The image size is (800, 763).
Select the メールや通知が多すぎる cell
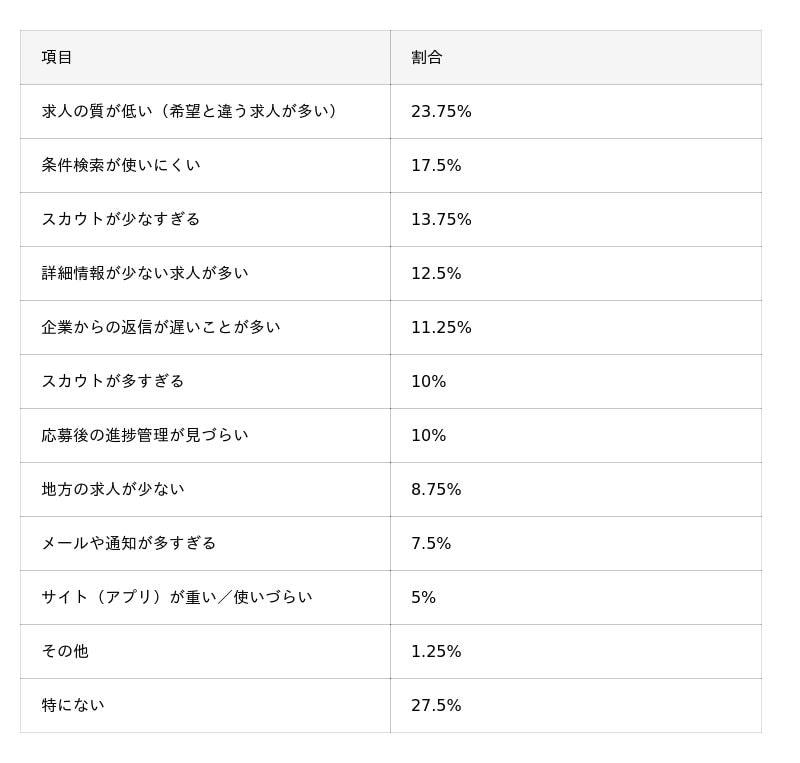129,543
